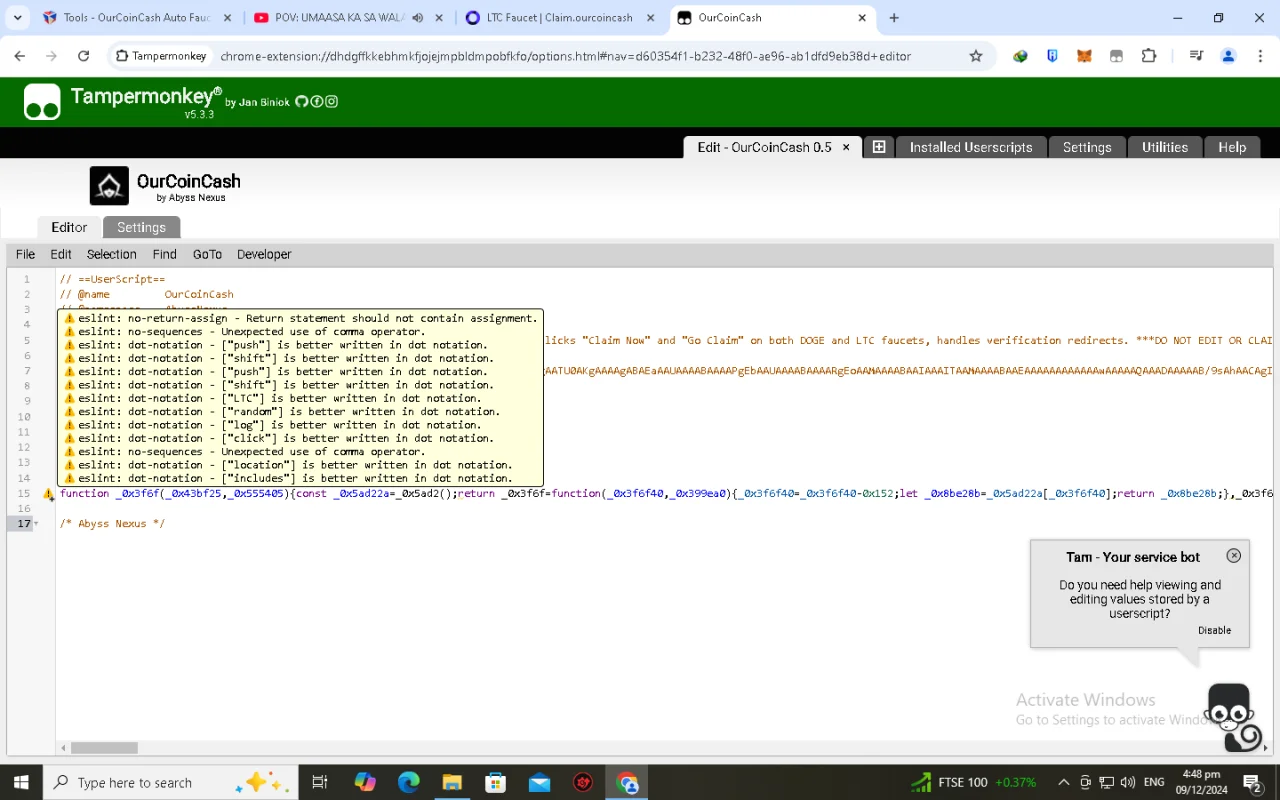The height and width of the screenshot is (800, 1280).
Task: Click the address bar URL
Action: click(565, 56)
